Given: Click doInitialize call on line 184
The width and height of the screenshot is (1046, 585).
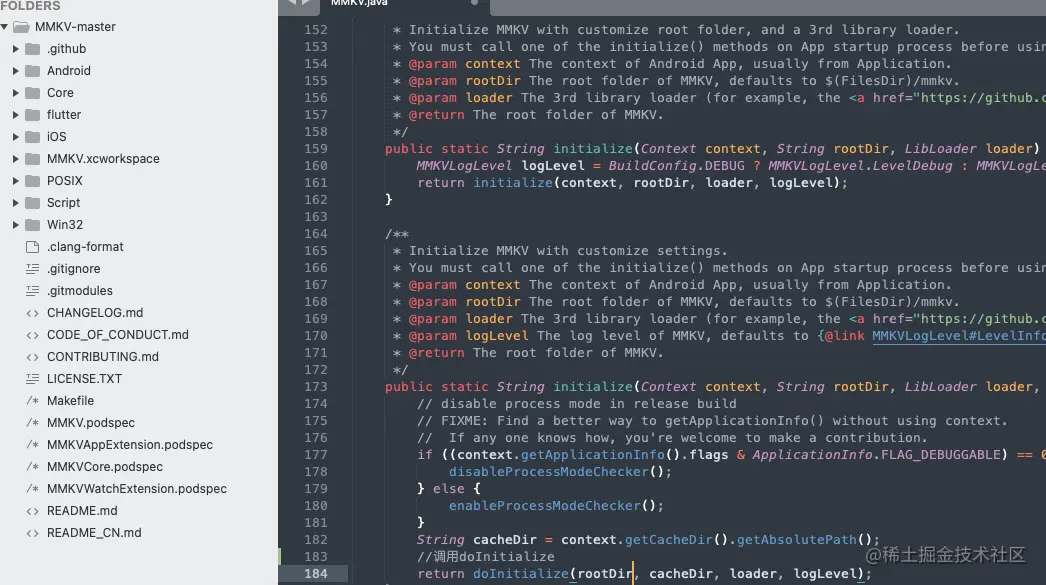Looking at the screenshot, I should pyautogui.click(x=520, y=574).
